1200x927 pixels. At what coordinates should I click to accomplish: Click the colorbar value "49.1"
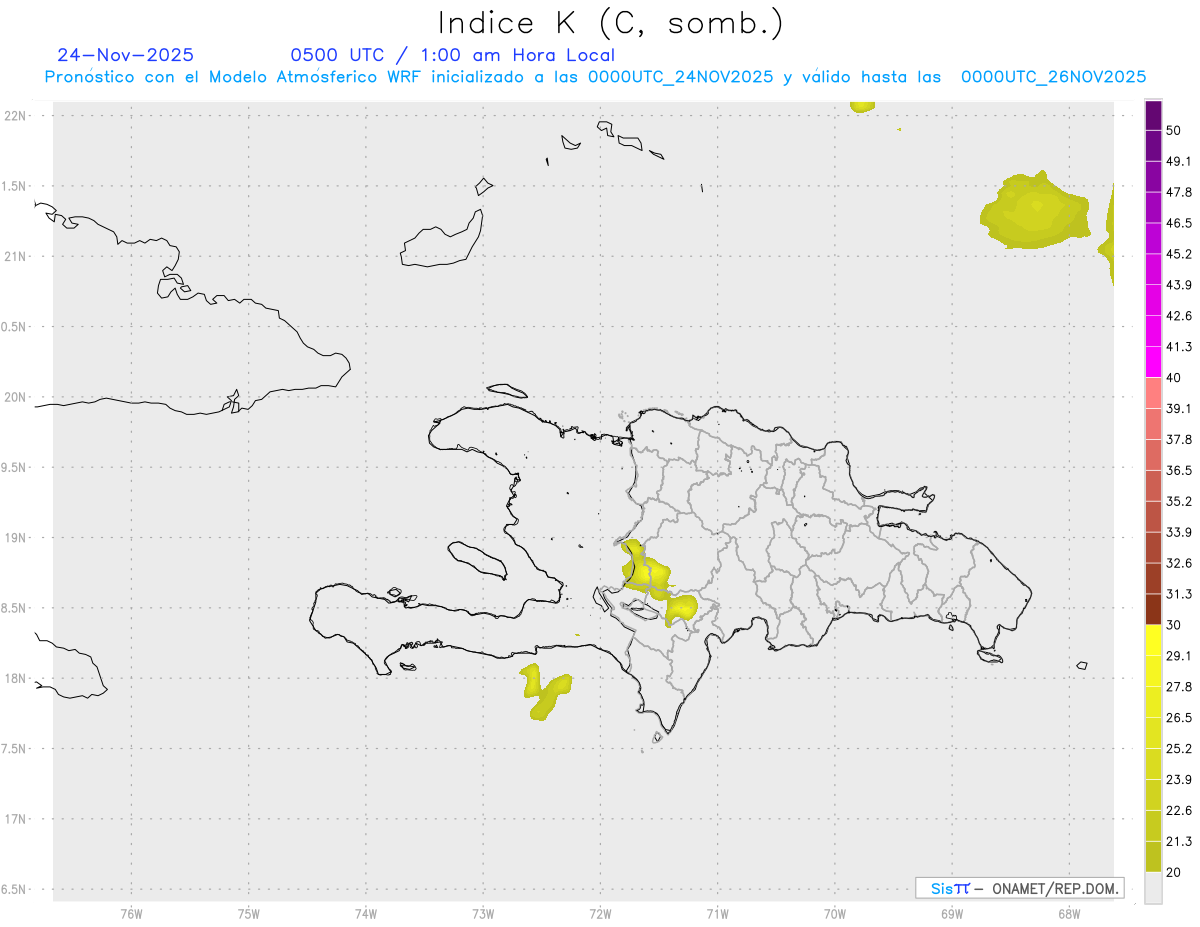pyautogui.click(x=1179, y=161)
